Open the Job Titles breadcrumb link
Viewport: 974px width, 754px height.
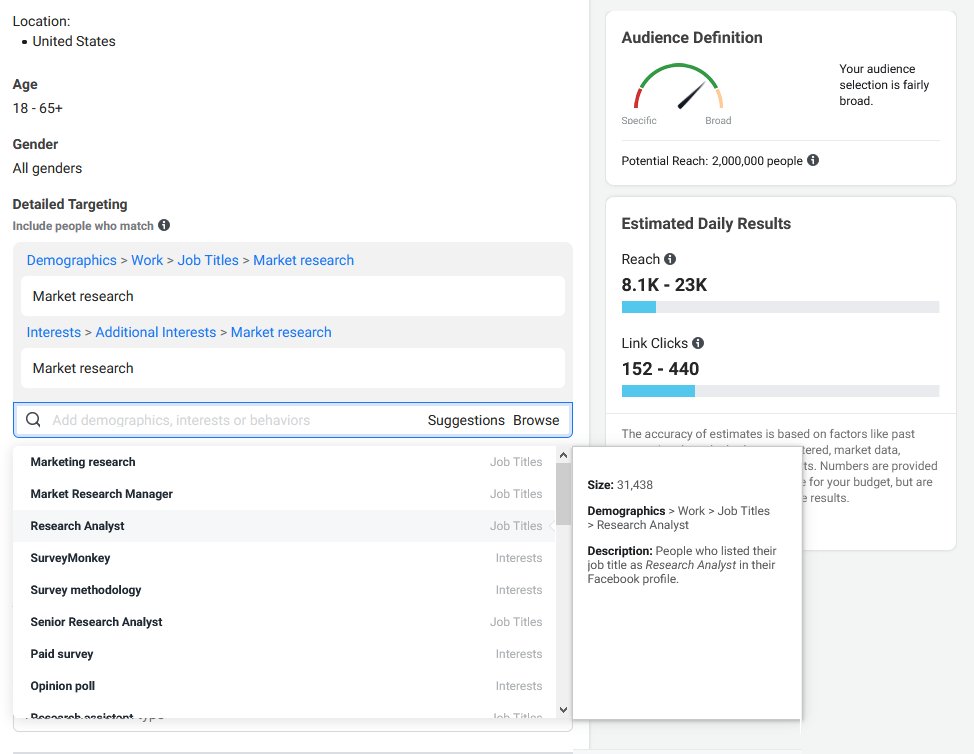pyautogui.click(x=208, y=260)
